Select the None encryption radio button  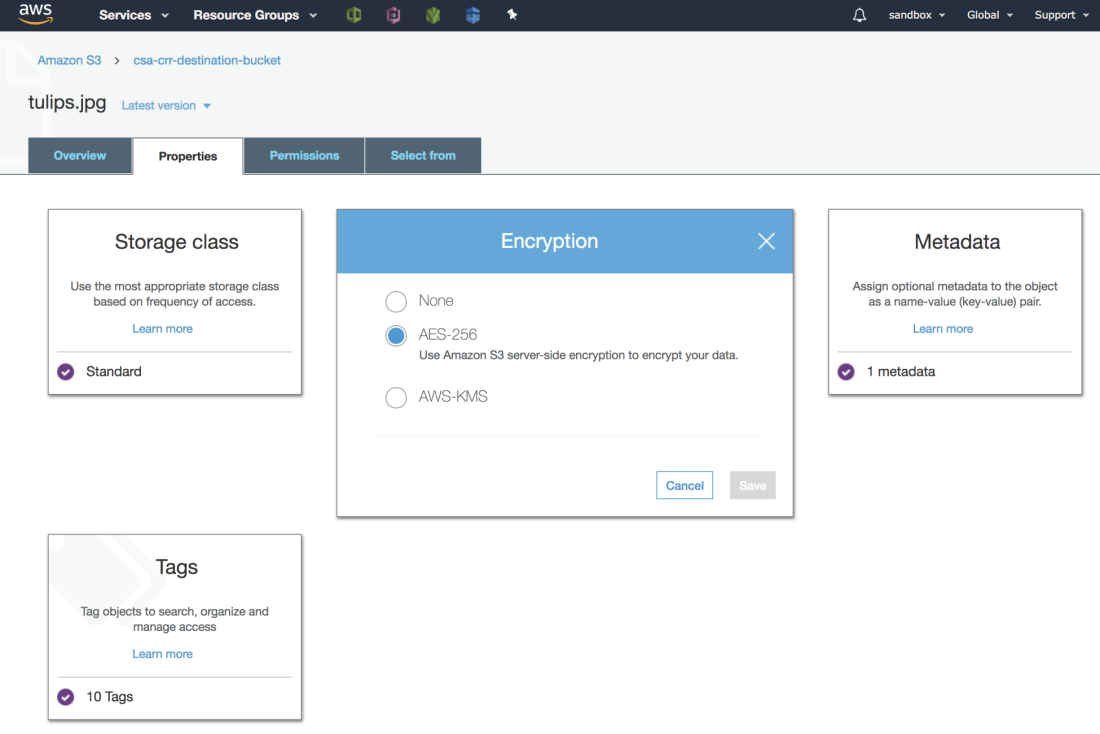[x=396, y=300]
